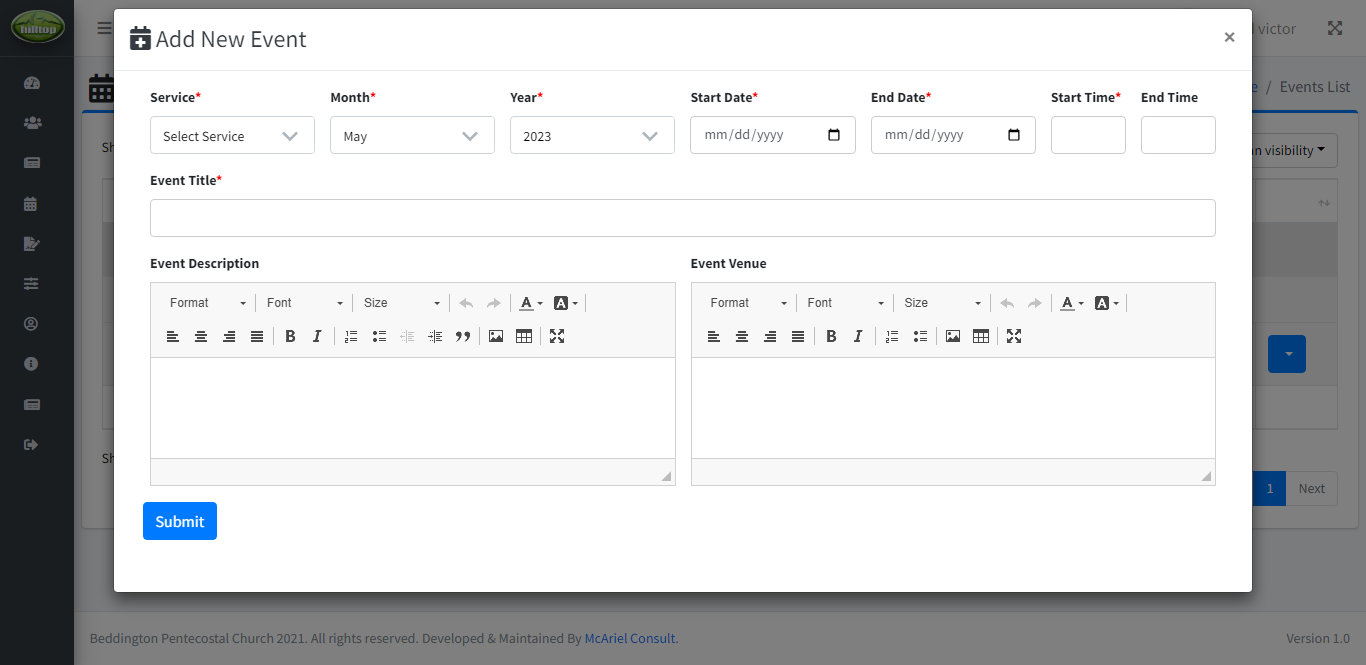Align left in Event Description editor

(x=173, y=336)
